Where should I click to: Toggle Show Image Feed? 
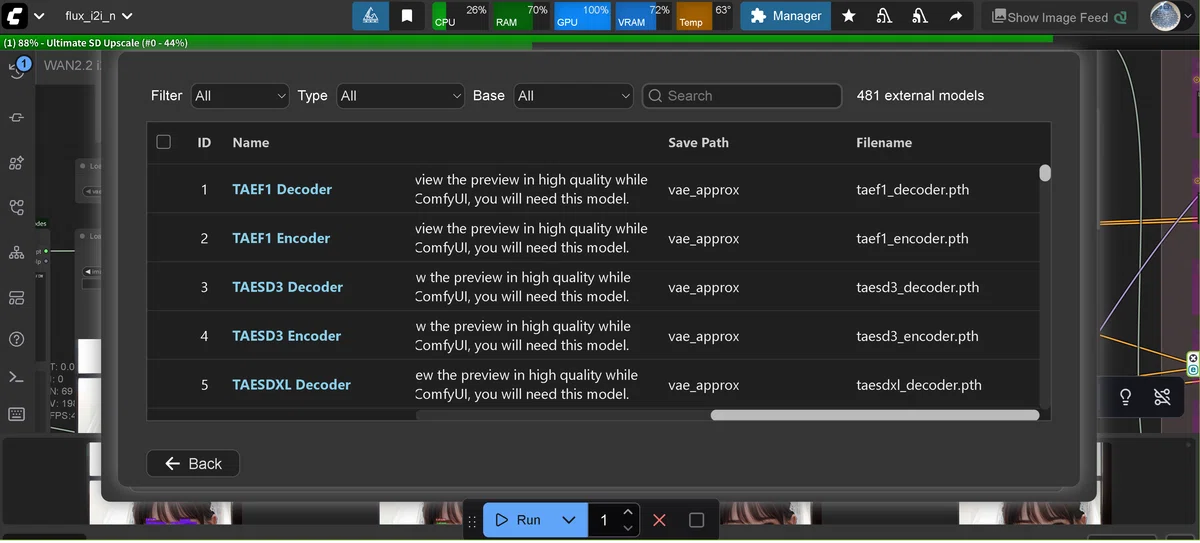[x=1059, y=17]
